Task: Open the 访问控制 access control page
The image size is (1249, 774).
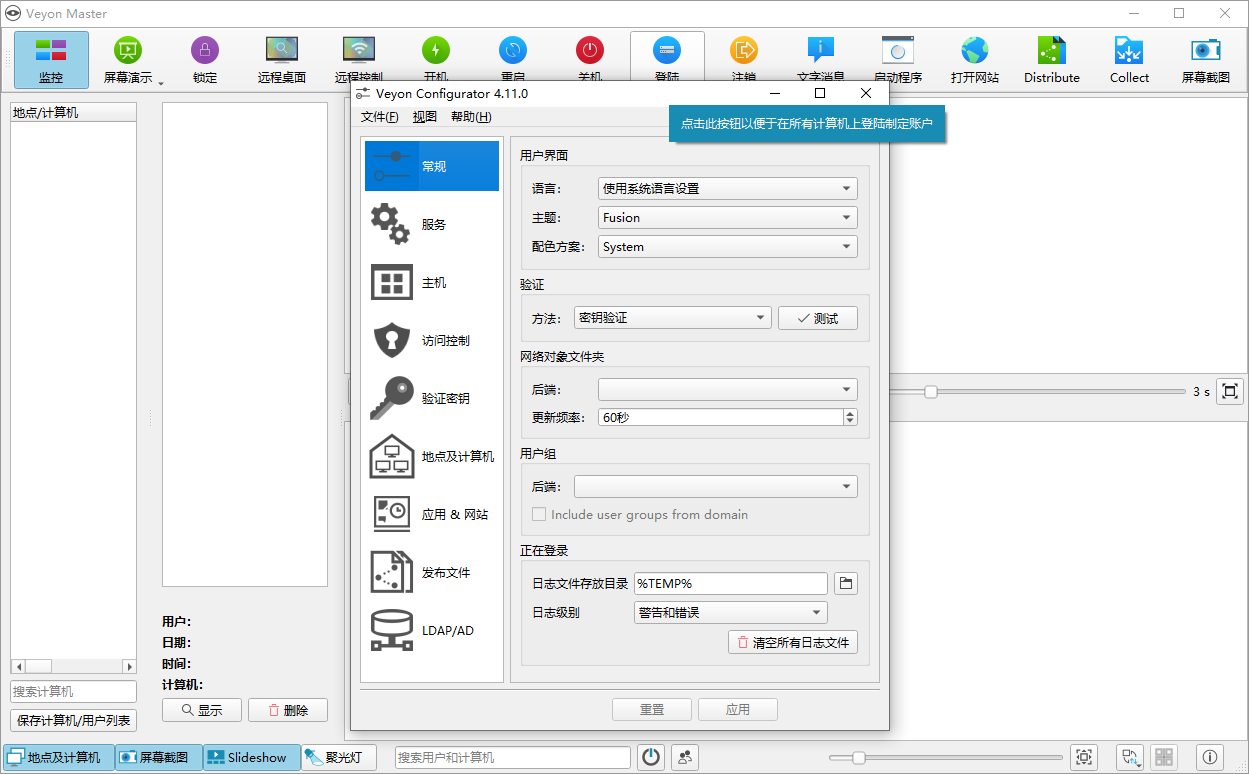Action: 432,340
